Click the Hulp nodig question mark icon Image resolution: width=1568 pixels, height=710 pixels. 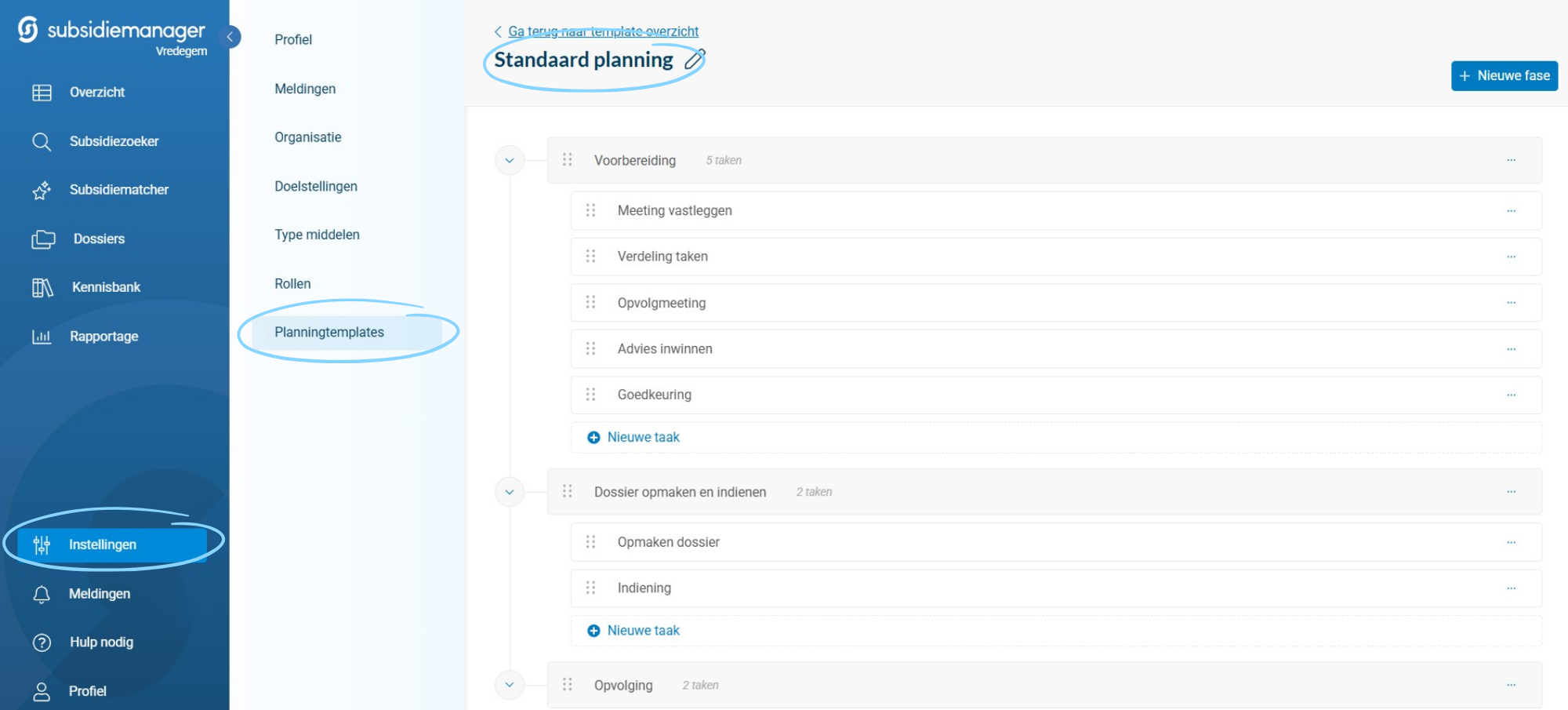[x=40, y=642]
